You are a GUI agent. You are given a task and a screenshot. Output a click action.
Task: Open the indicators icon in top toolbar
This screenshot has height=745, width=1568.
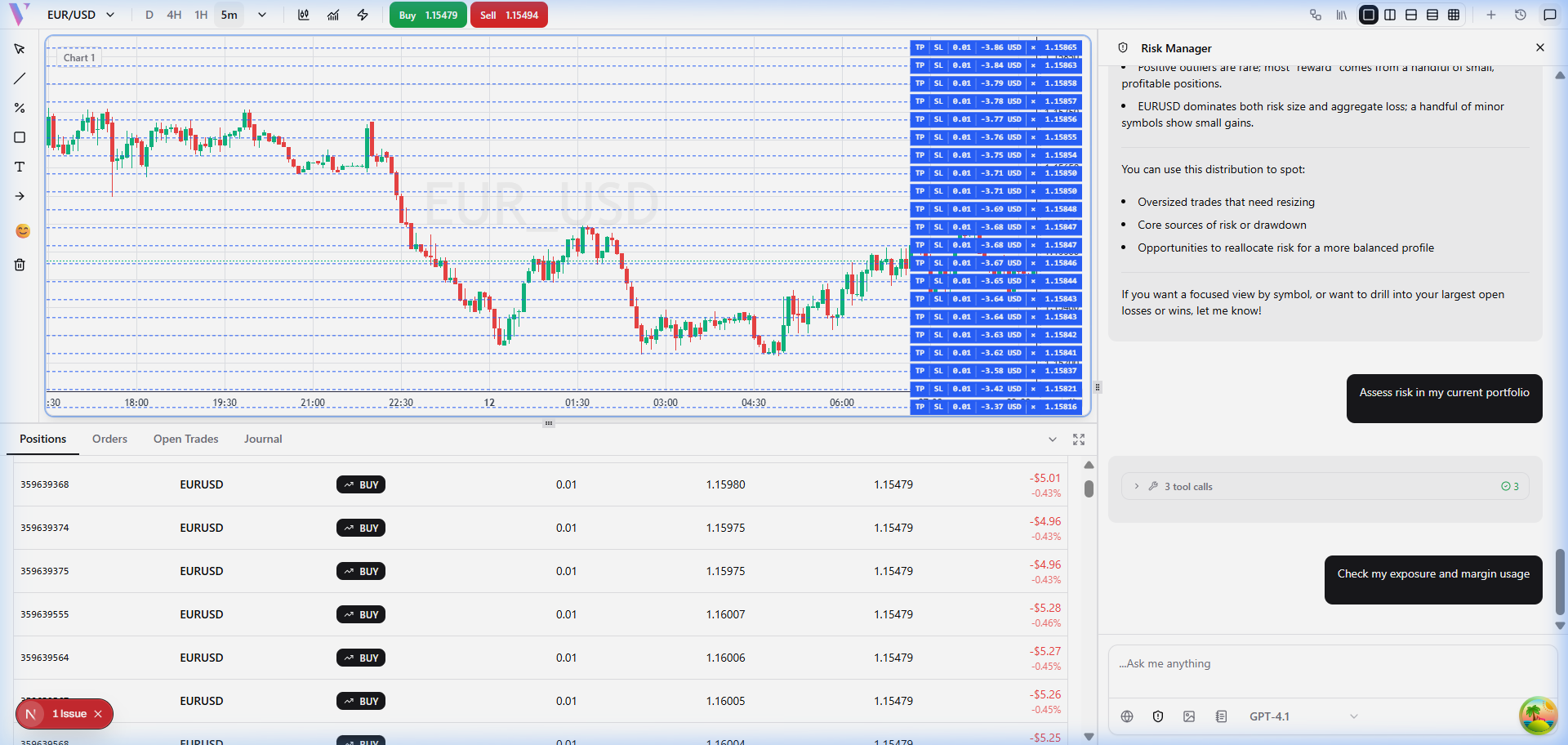pos(333,15)
